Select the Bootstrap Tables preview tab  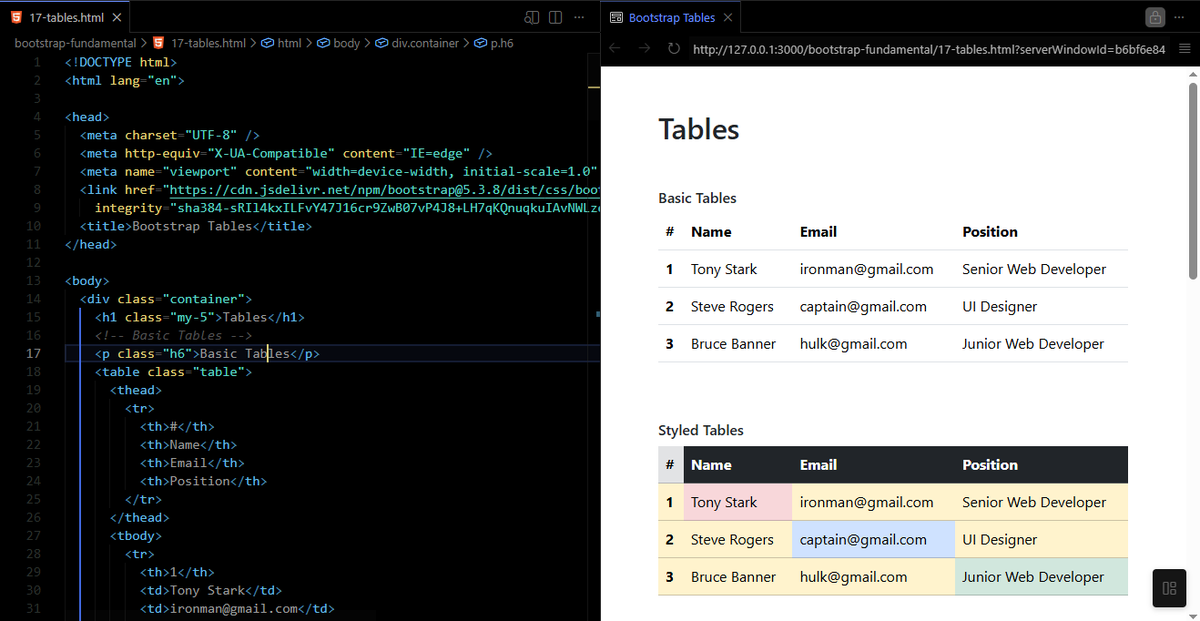pyautogui.click(x=670, y=18)
